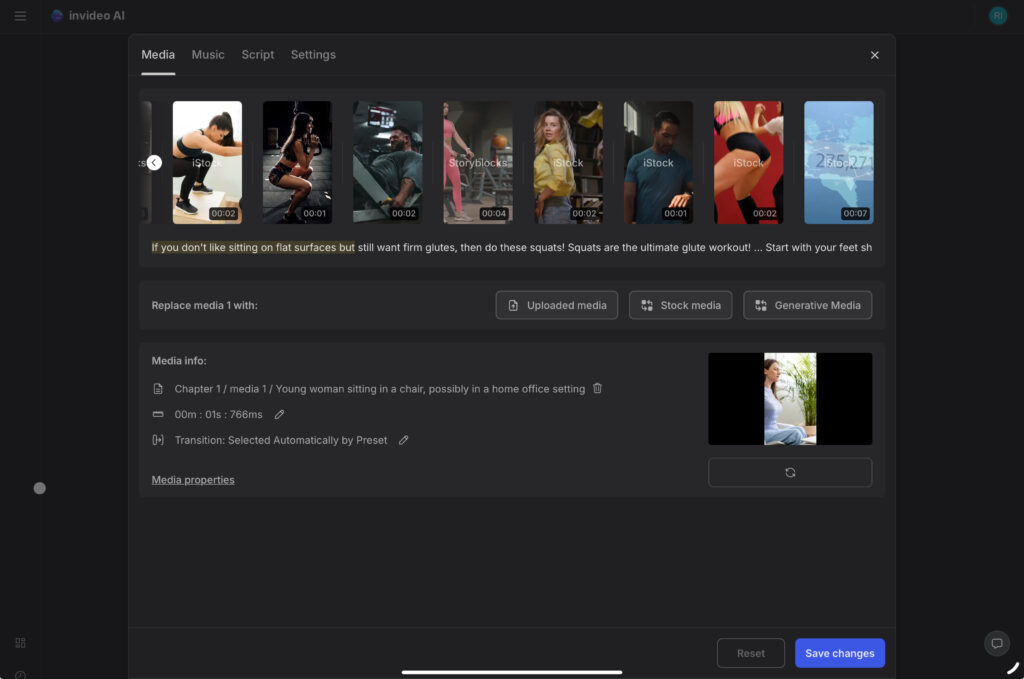Open the Script tab
This screenshot has width=1024, height=679.
point(257,55)
